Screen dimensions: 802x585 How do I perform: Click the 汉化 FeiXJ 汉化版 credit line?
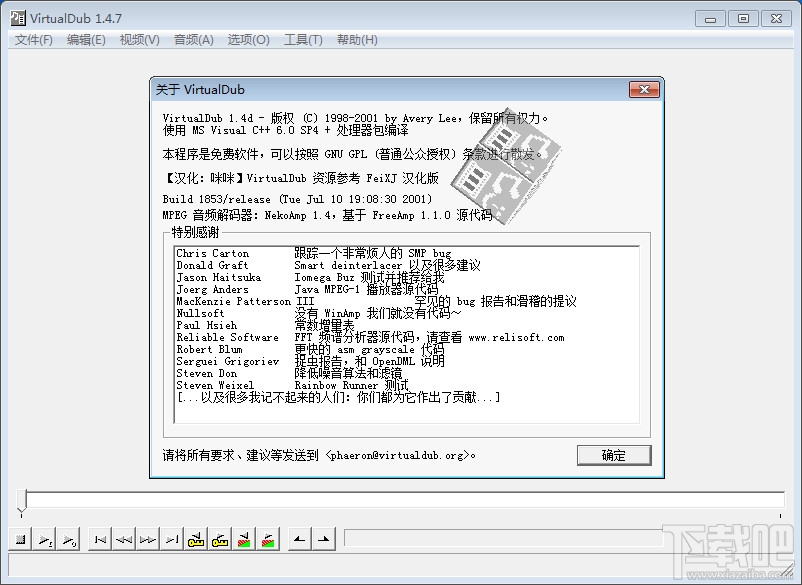(301, 178)
